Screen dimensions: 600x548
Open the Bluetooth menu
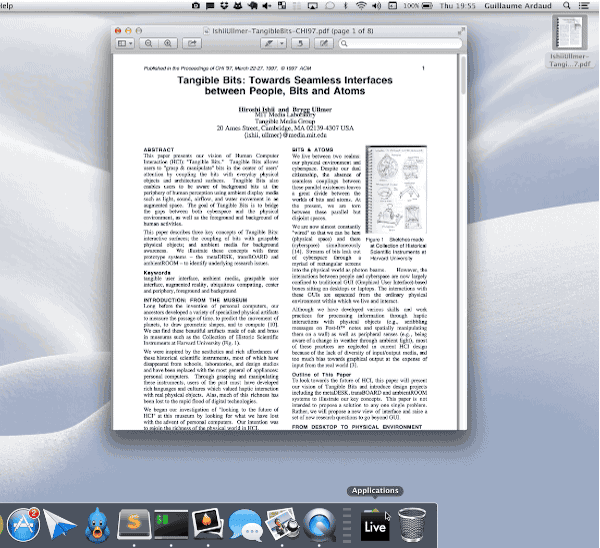pyautogui.click(x=345, y=6)
